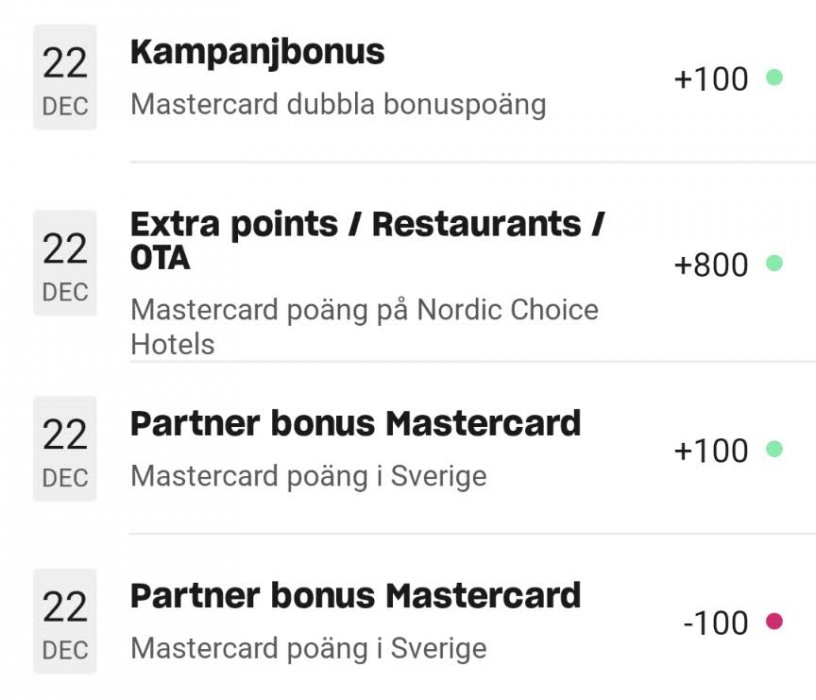
Task: Tap the 22 DEC date badge for Kampanjbonus
Action: coord(65,78)
